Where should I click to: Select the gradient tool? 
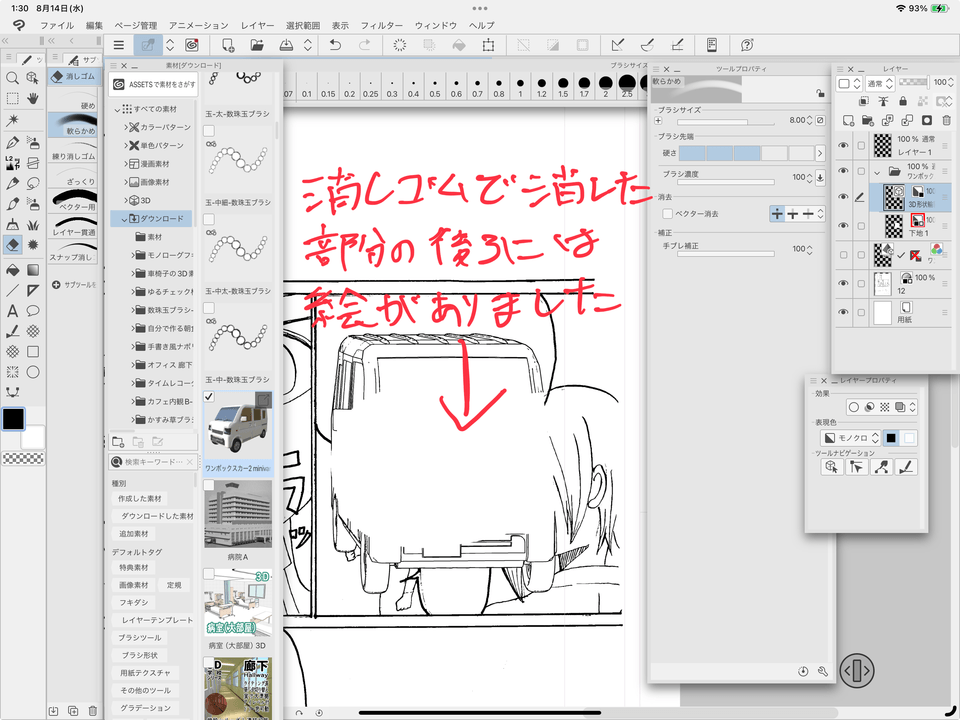[33, 269]
